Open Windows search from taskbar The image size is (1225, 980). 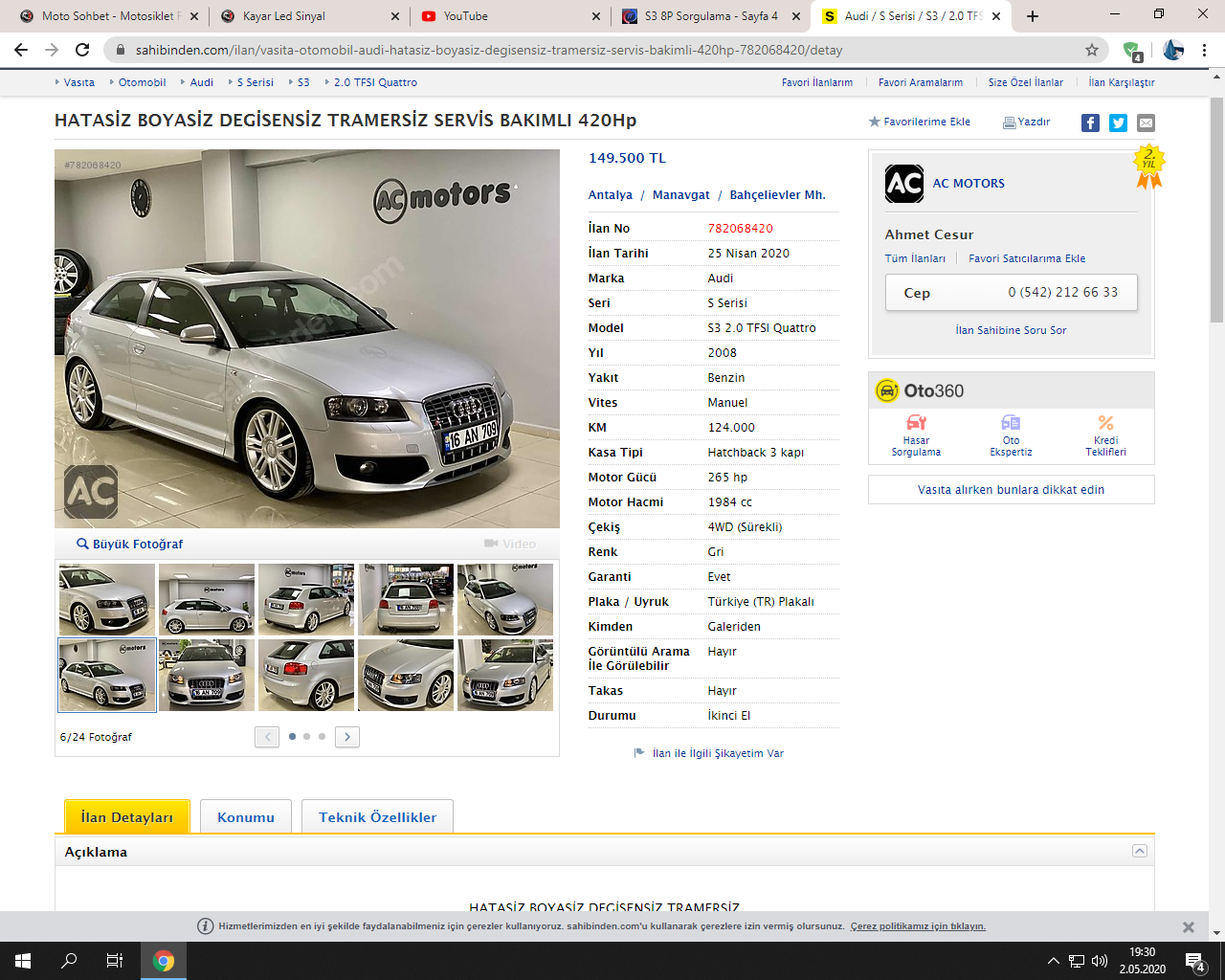69,961
